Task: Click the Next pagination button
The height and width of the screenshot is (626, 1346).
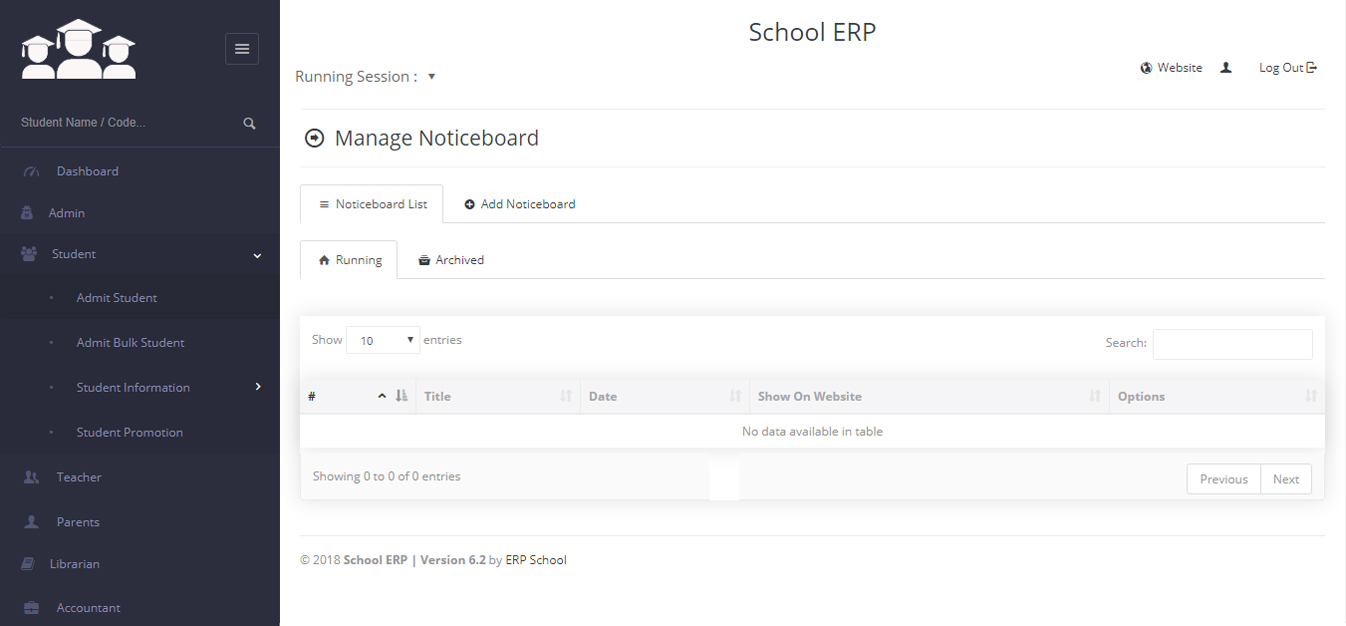Action: click(1285, 479)
